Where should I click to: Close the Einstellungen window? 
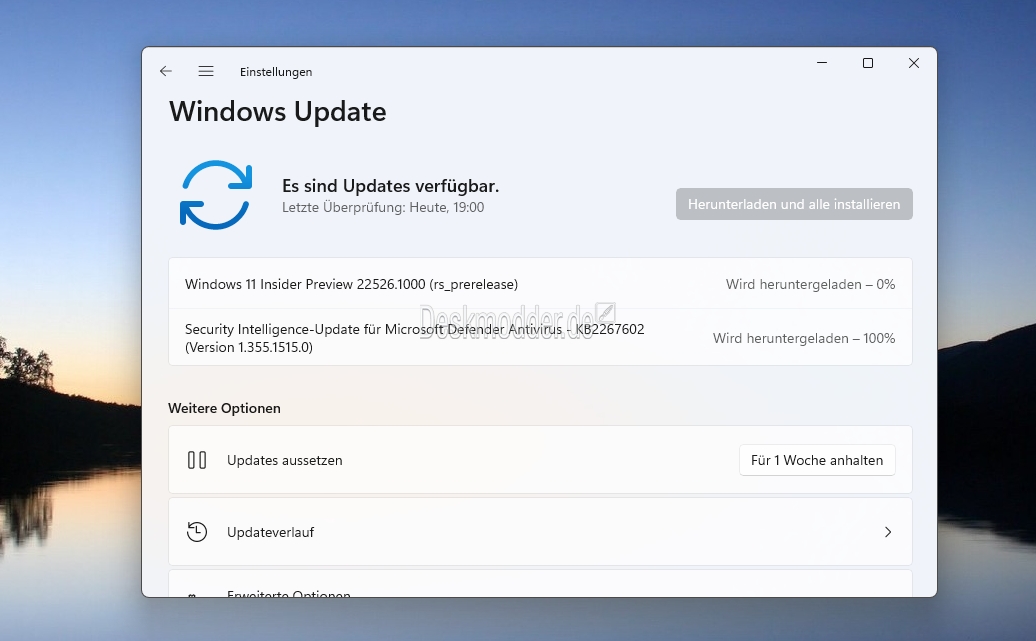[914, 63]
